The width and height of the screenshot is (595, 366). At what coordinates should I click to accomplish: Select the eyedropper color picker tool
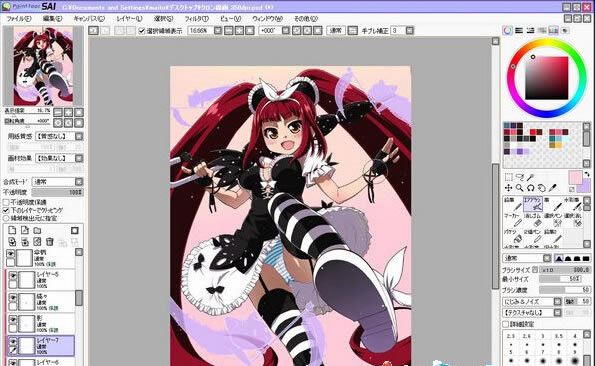click(553, 188)
